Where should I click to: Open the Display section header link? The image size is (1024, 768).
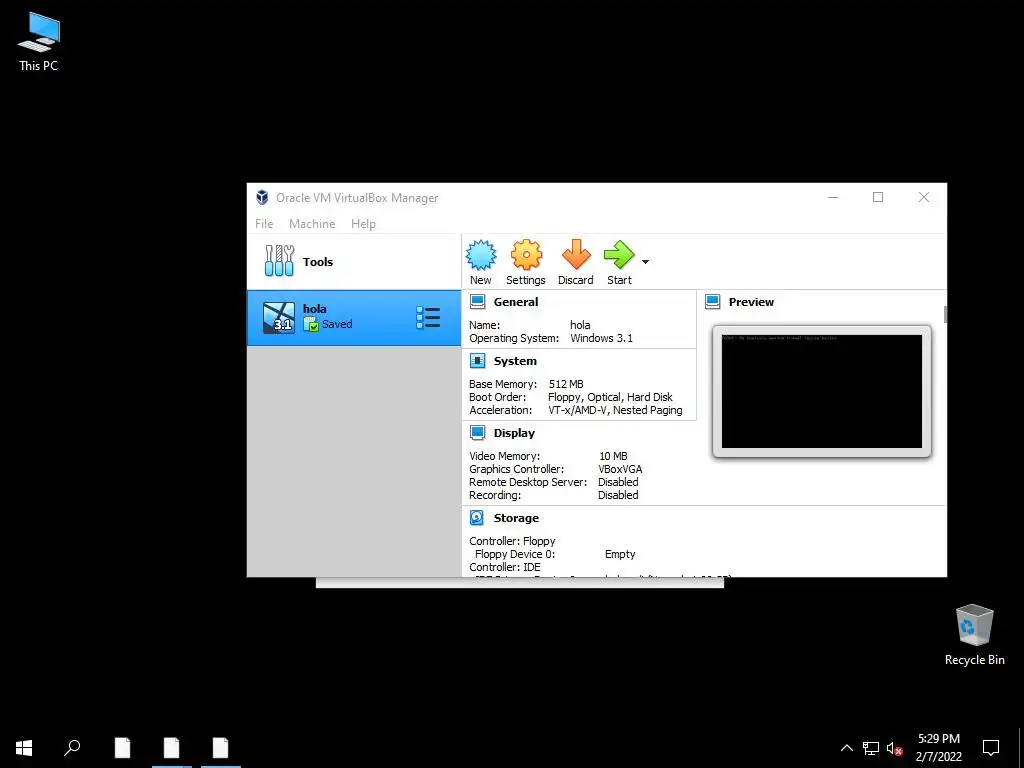[x=514, y=432]
